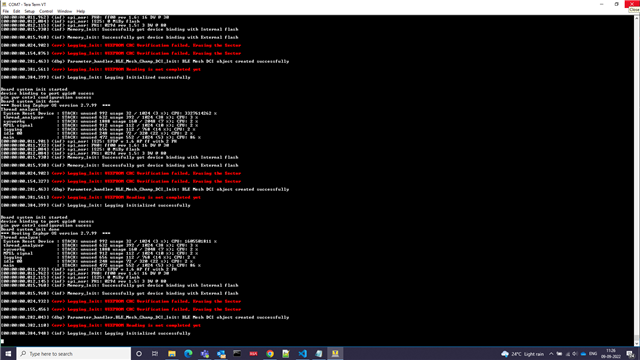Viewport: 640px width, 360px height.
Task: Open the Help menu
Action: pos(81,11)
